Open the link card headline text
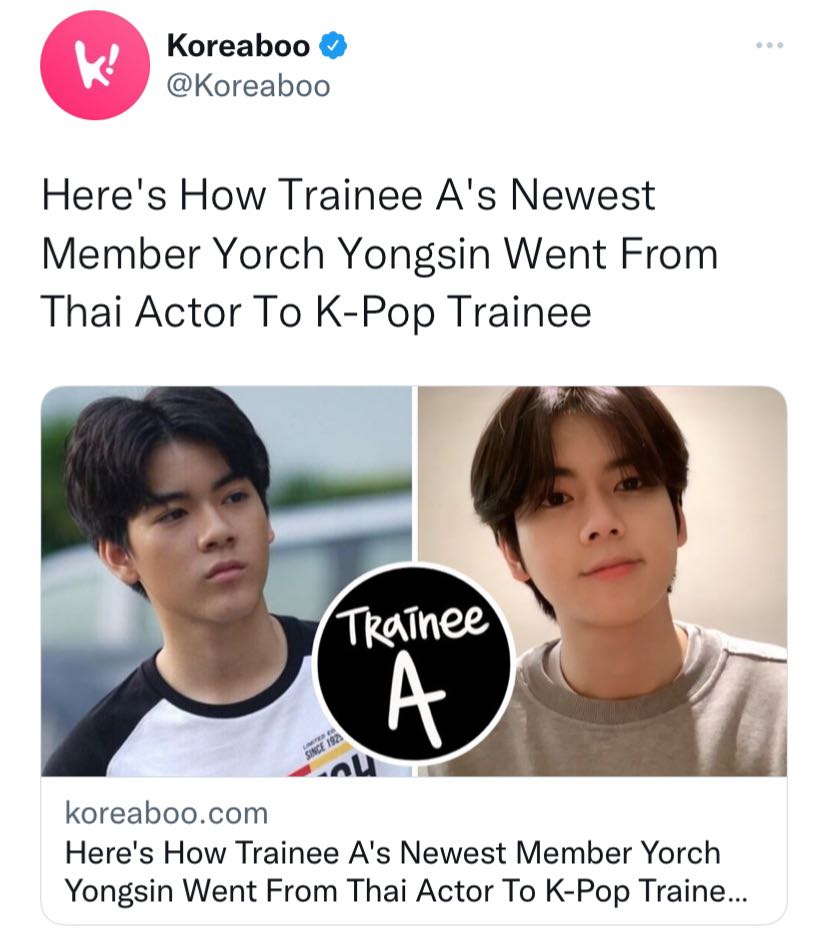Screen dimensions: 828x949 pos(406,872)
